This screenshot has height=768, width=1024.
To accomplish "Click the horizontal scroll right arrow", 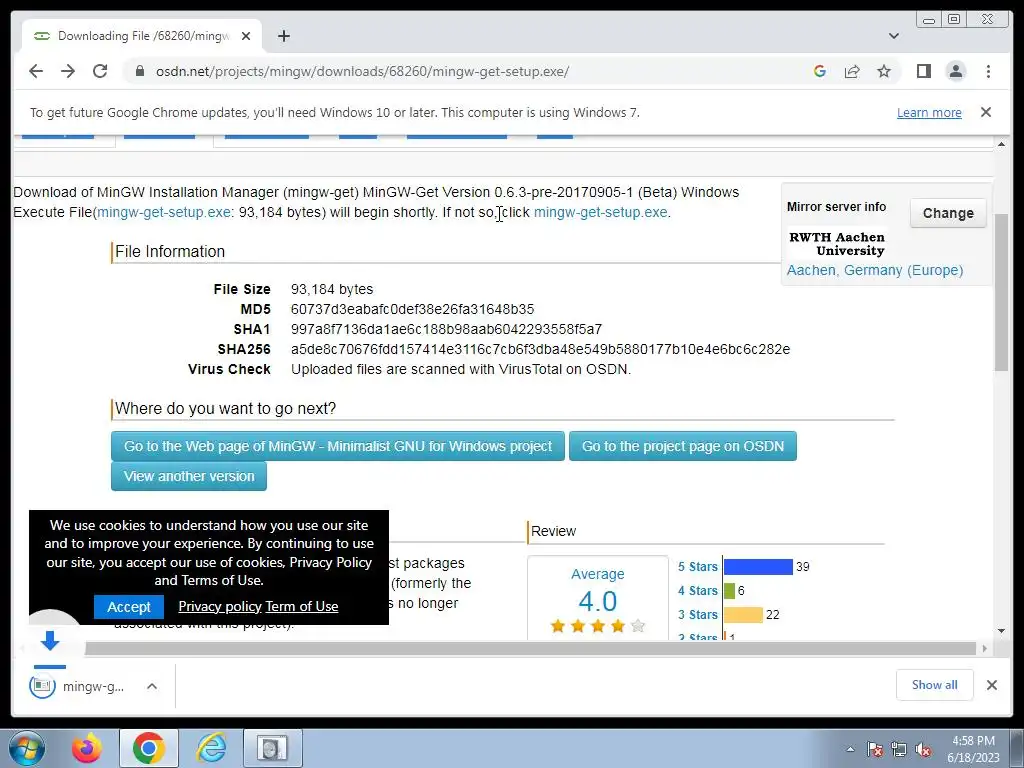I will coord(985,648).
